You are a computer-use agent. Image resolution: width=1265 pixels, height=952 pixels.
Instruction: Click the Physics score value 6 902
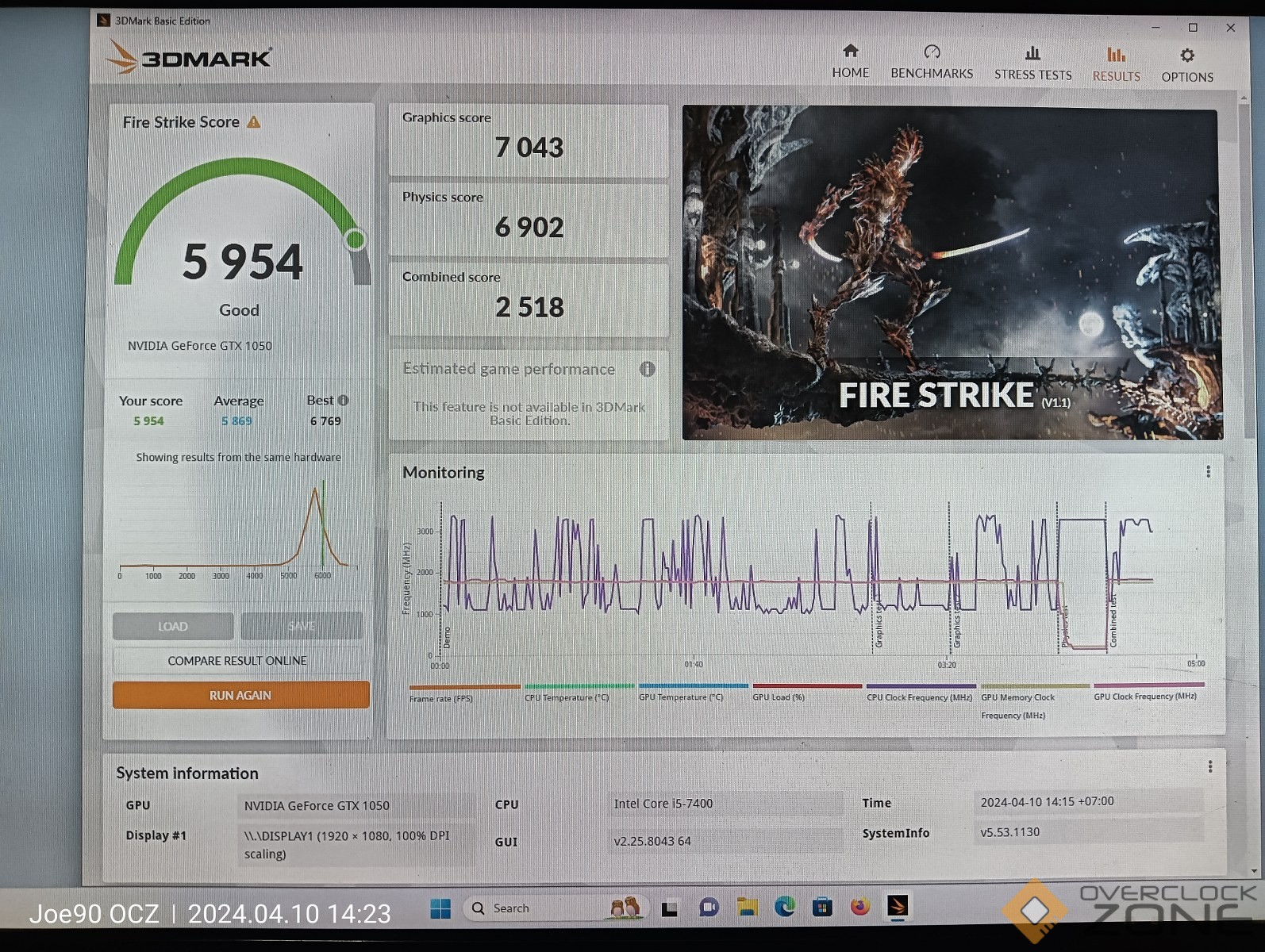(x=529, y=228)
